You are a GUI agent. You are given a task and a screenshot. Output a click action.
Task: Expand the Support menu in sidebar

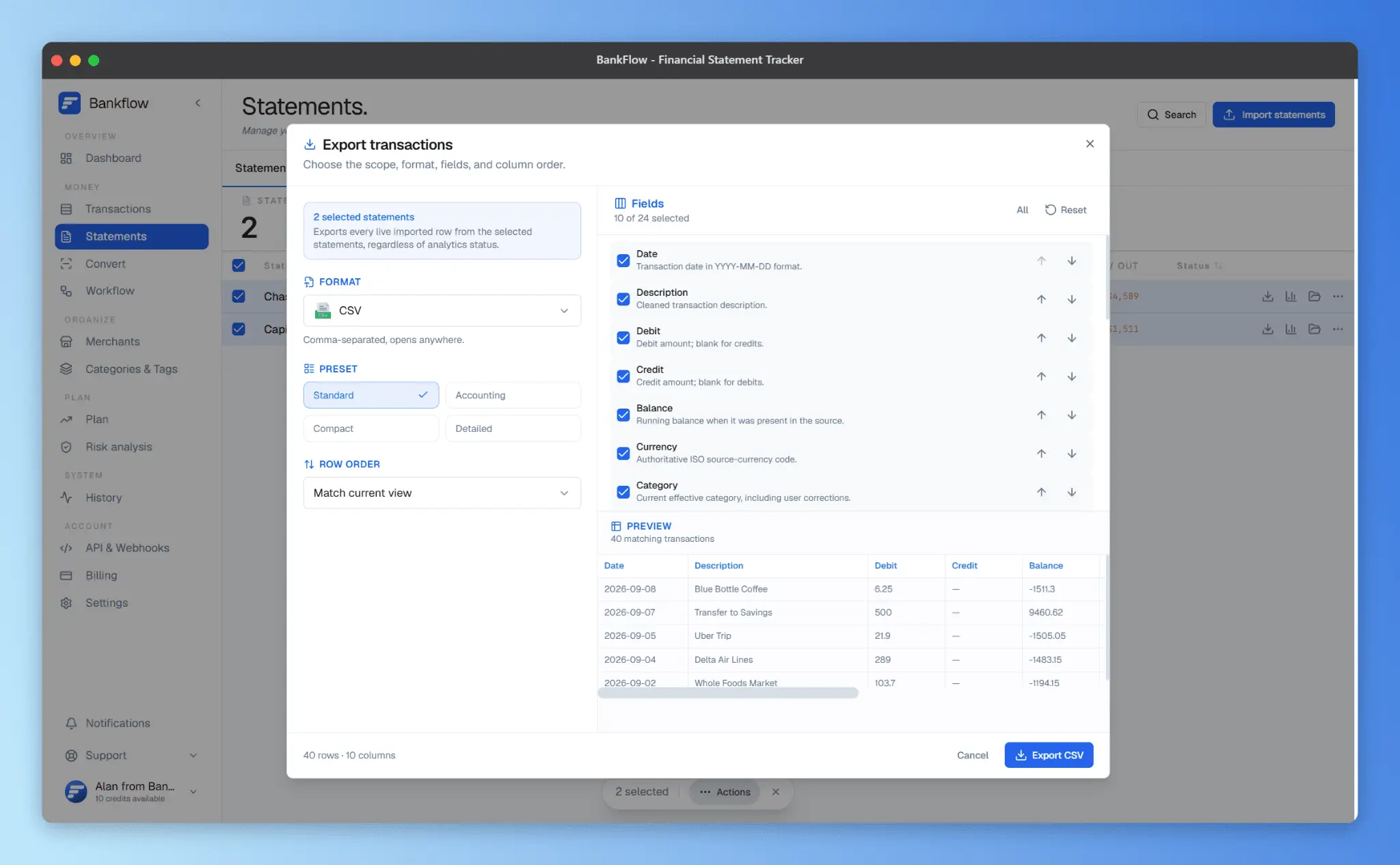(x=193, y=756)
